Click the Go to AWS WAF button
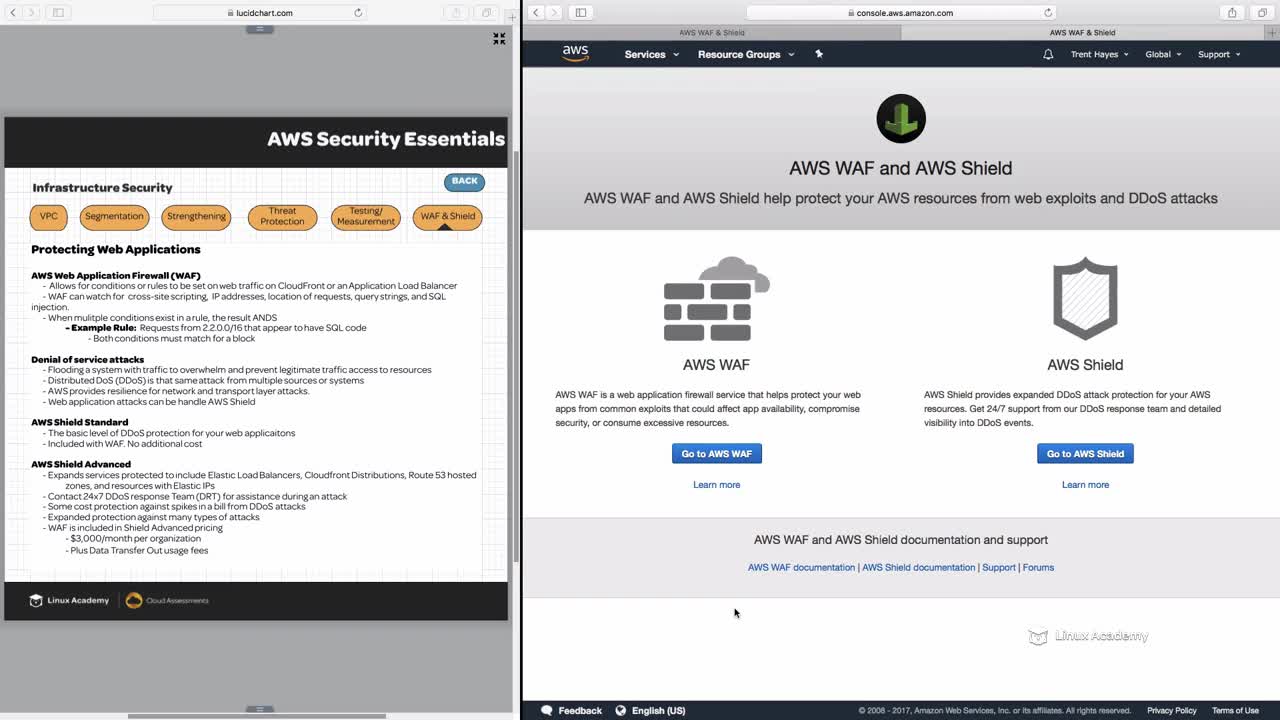The height and width of the screenshot is (720, 1280). tap(717, 454)
